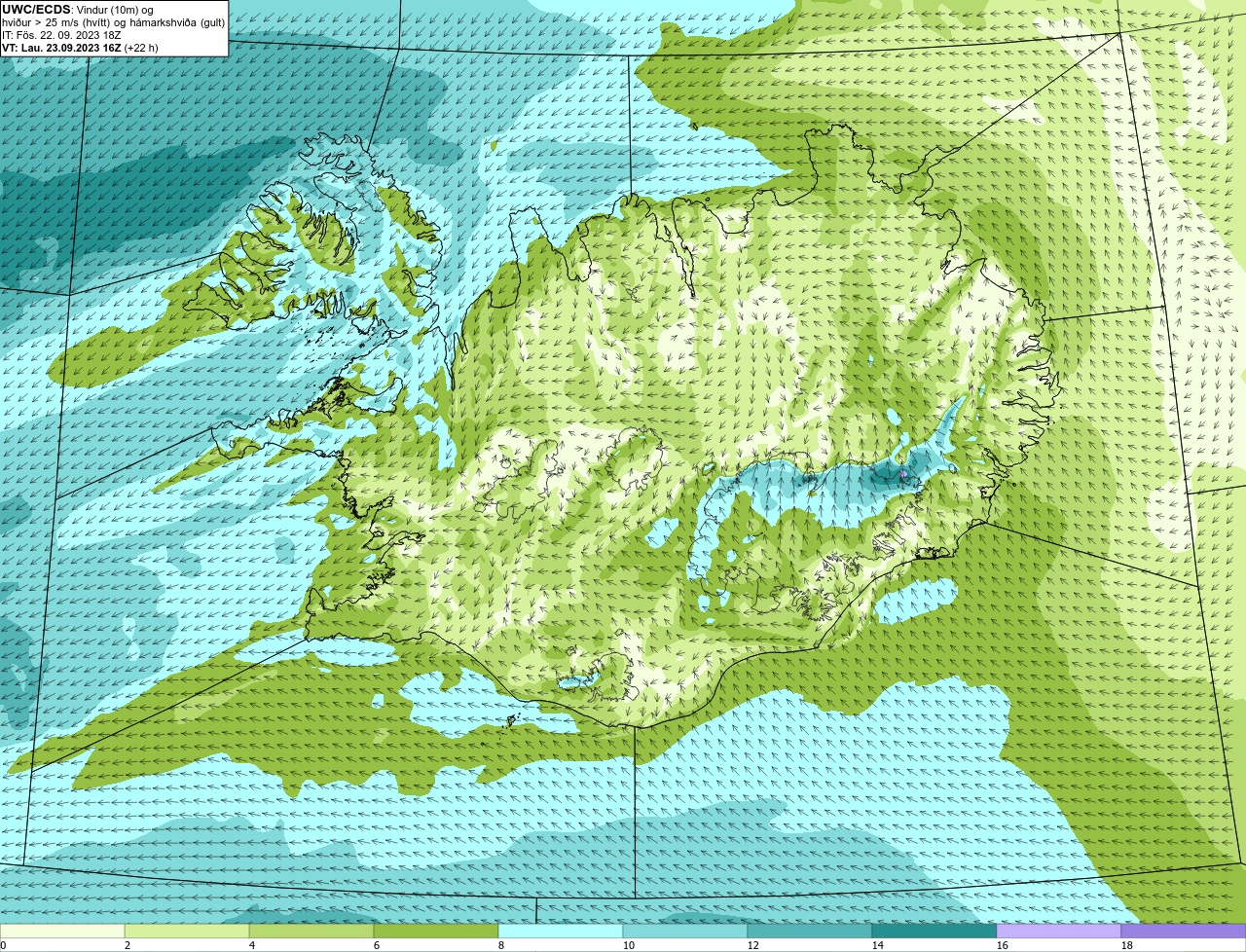Click the medium green 4–6 m/s legend swatch
Viewport: 1246px width, 952px height.
tap(311, 931)
